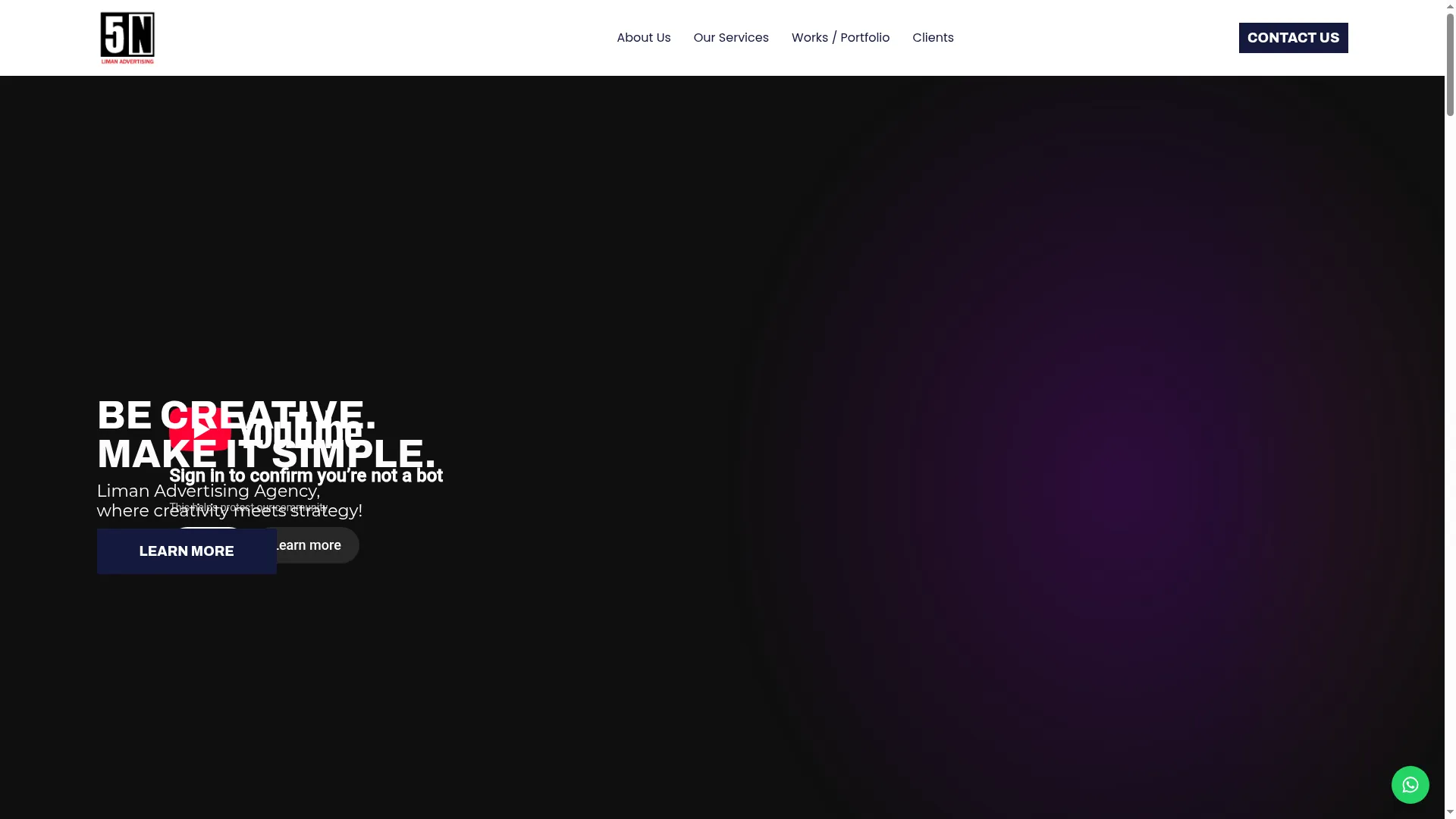The image size is (1456, 819).
Task: Click the grey YouTube 'Learn more' button
Action: (x=317, y=545)
